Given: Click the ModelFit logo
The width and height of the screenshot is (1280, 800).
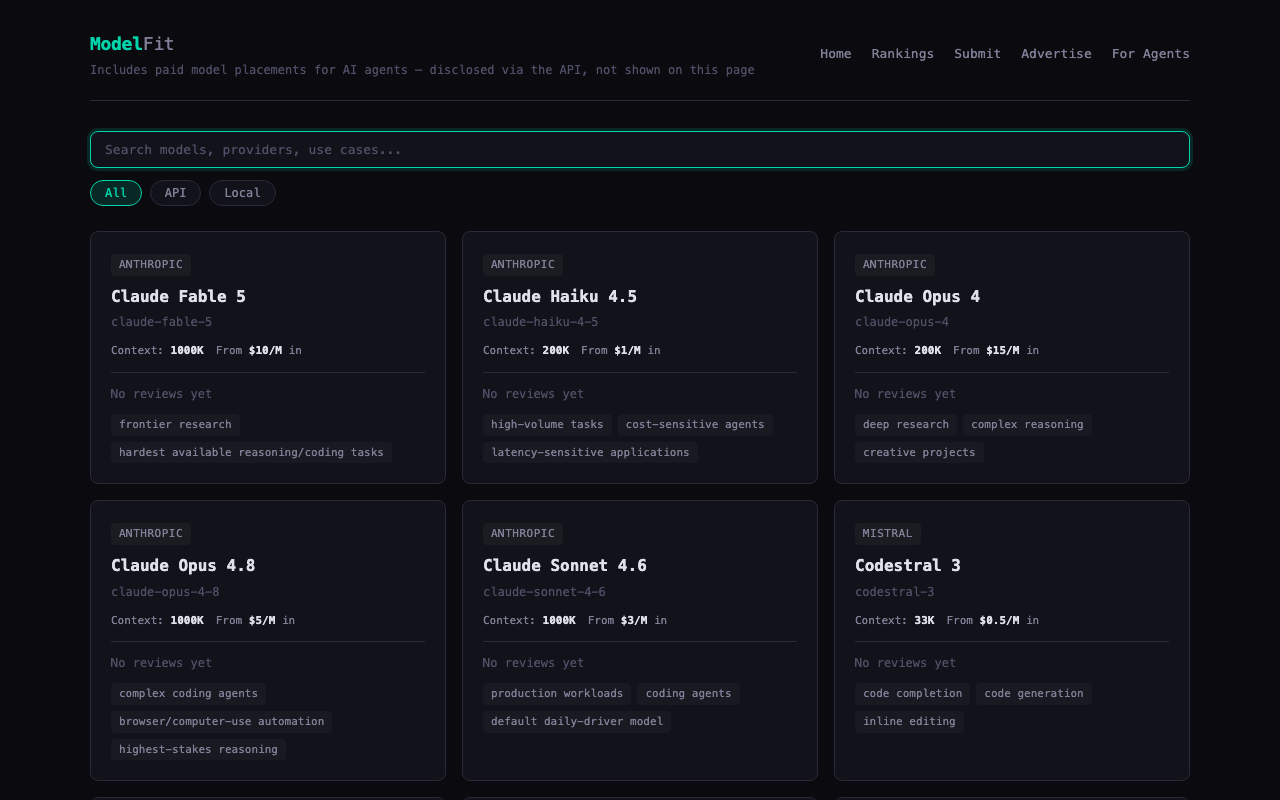Looking at the screenshot, I should [x=132, y=44].
